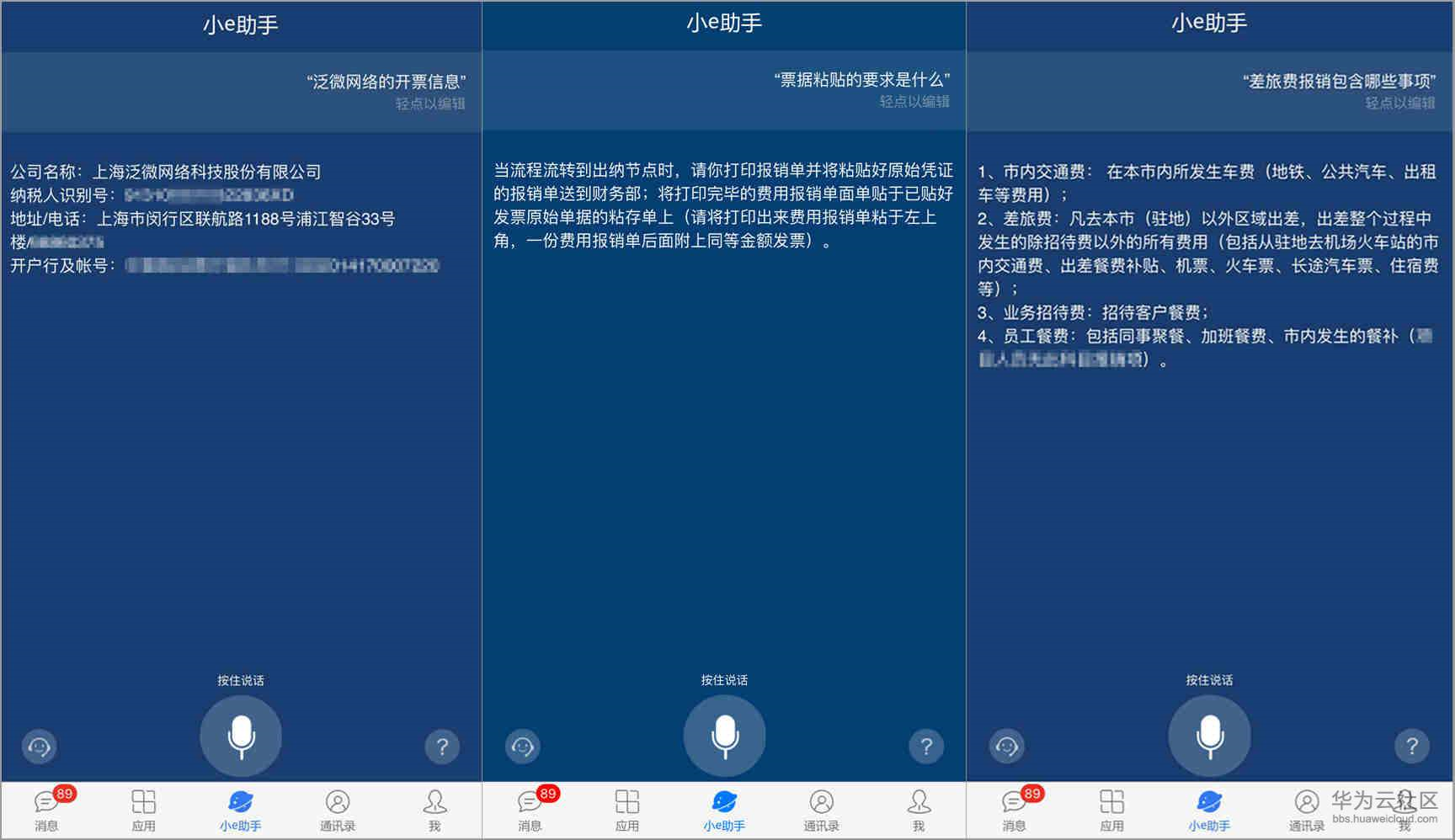Tap query “票据粘贴的要求是什么” to edit
Viewport: 1455px width, 840px height.
pos(862,80)
